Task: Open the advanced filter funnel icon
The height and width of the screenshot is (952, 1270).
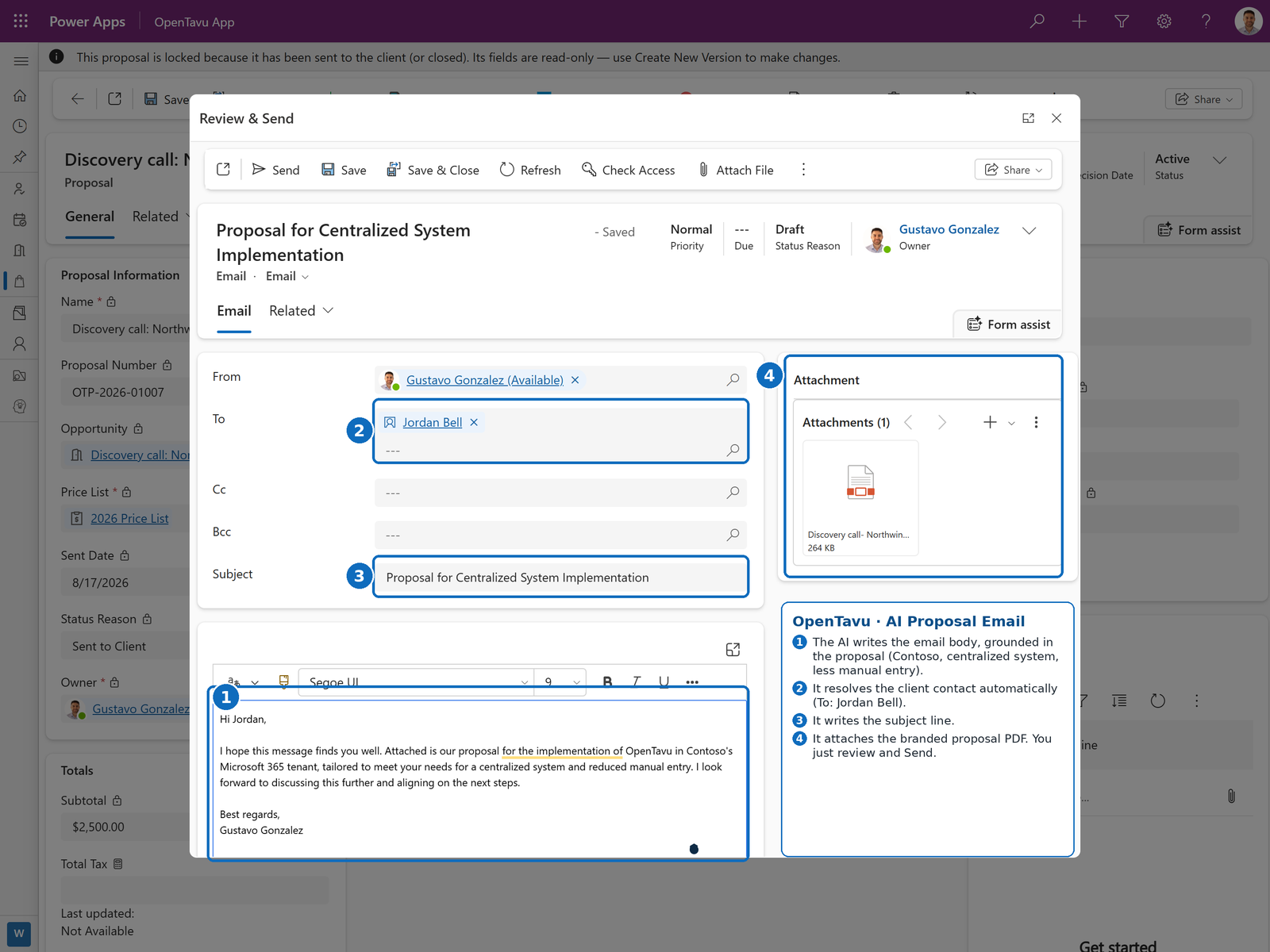Action: [x=1122, y=21]
